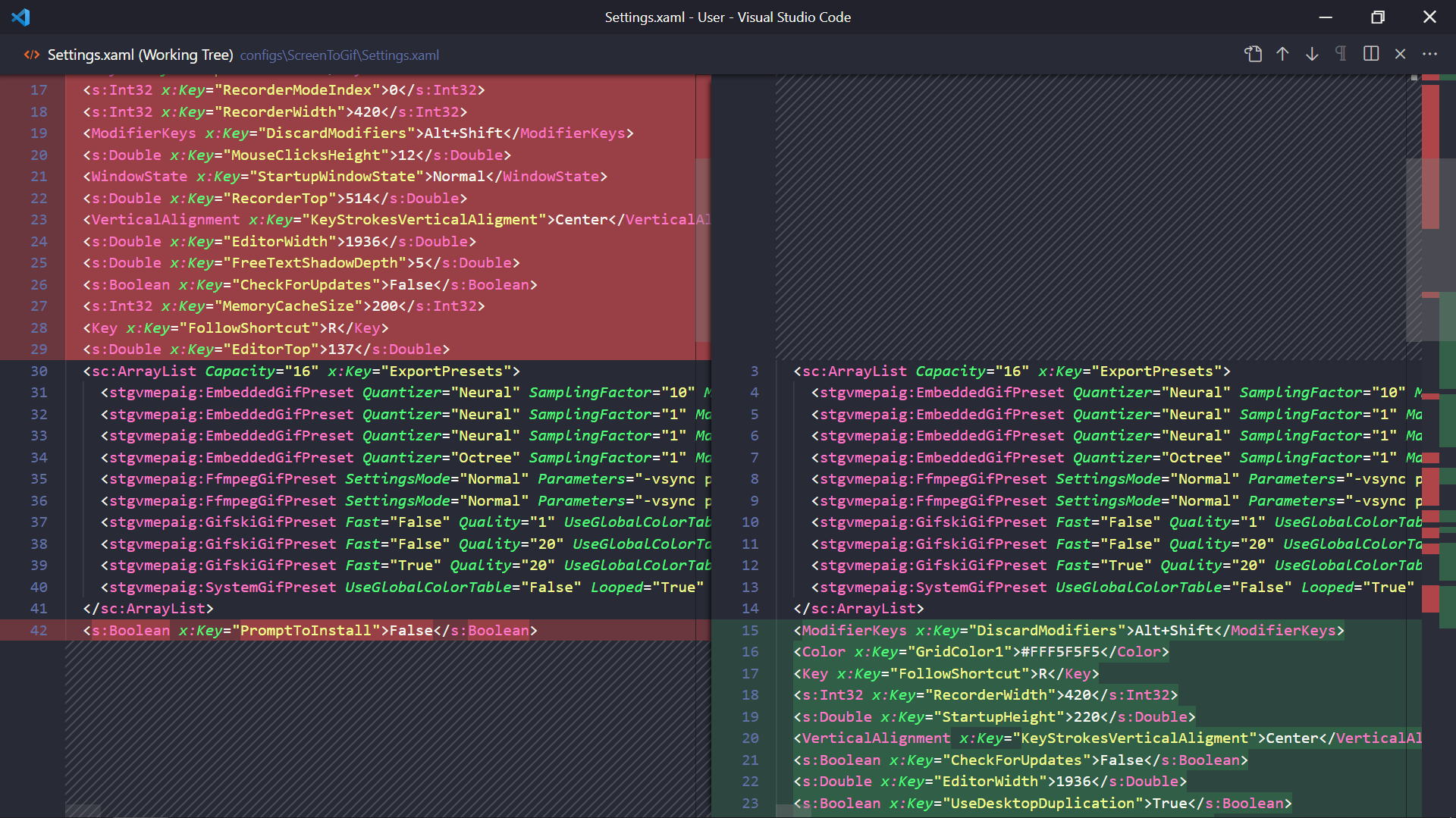Click the "StartupWindowState" Normal line

point(345,177)
